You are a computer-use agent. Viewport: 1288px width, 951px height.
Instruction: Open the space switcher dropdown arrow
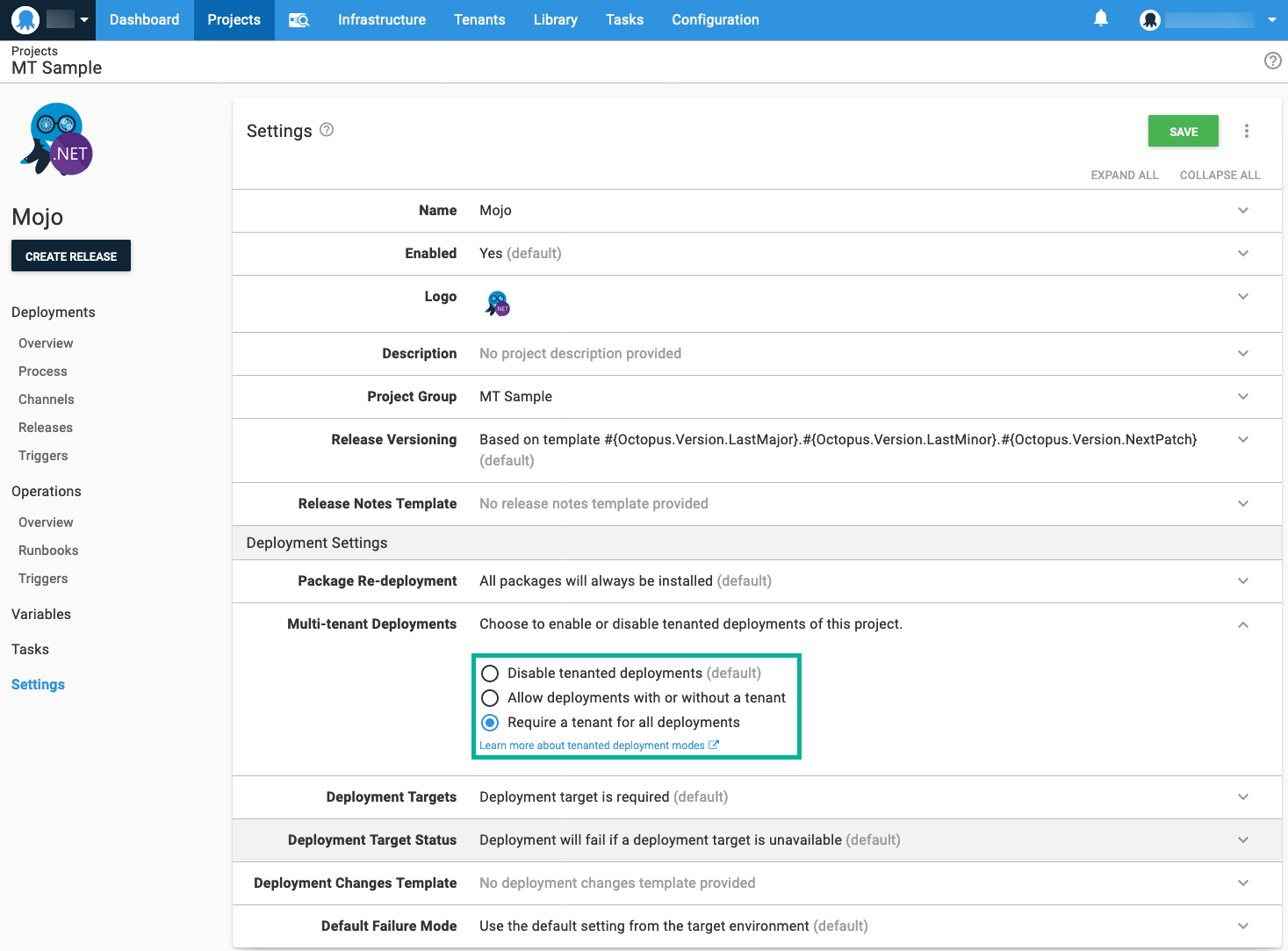point(84,19)
